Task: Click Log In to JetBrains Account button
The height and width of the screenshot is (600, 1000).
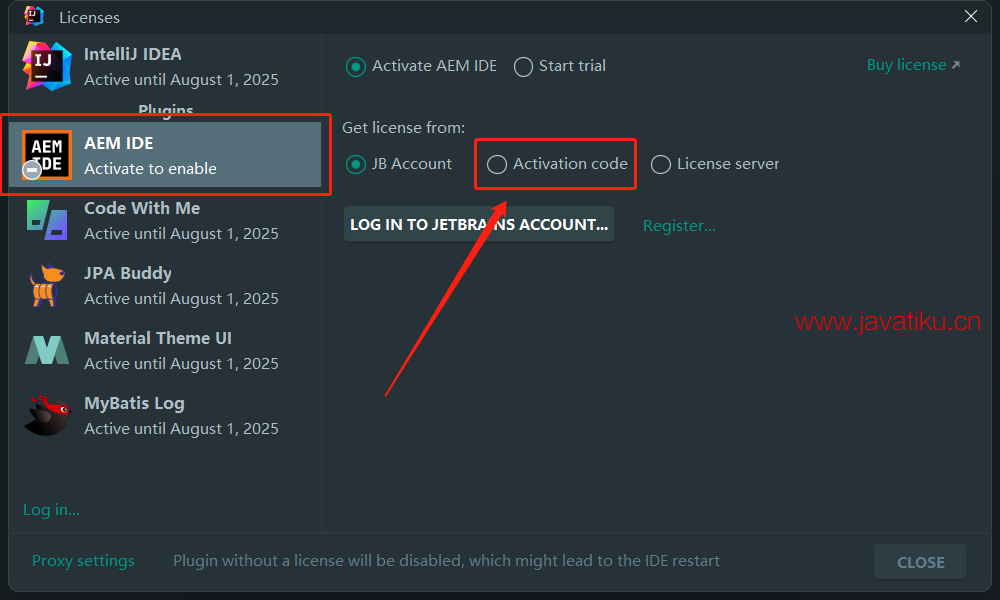Action: click(479, 224)
